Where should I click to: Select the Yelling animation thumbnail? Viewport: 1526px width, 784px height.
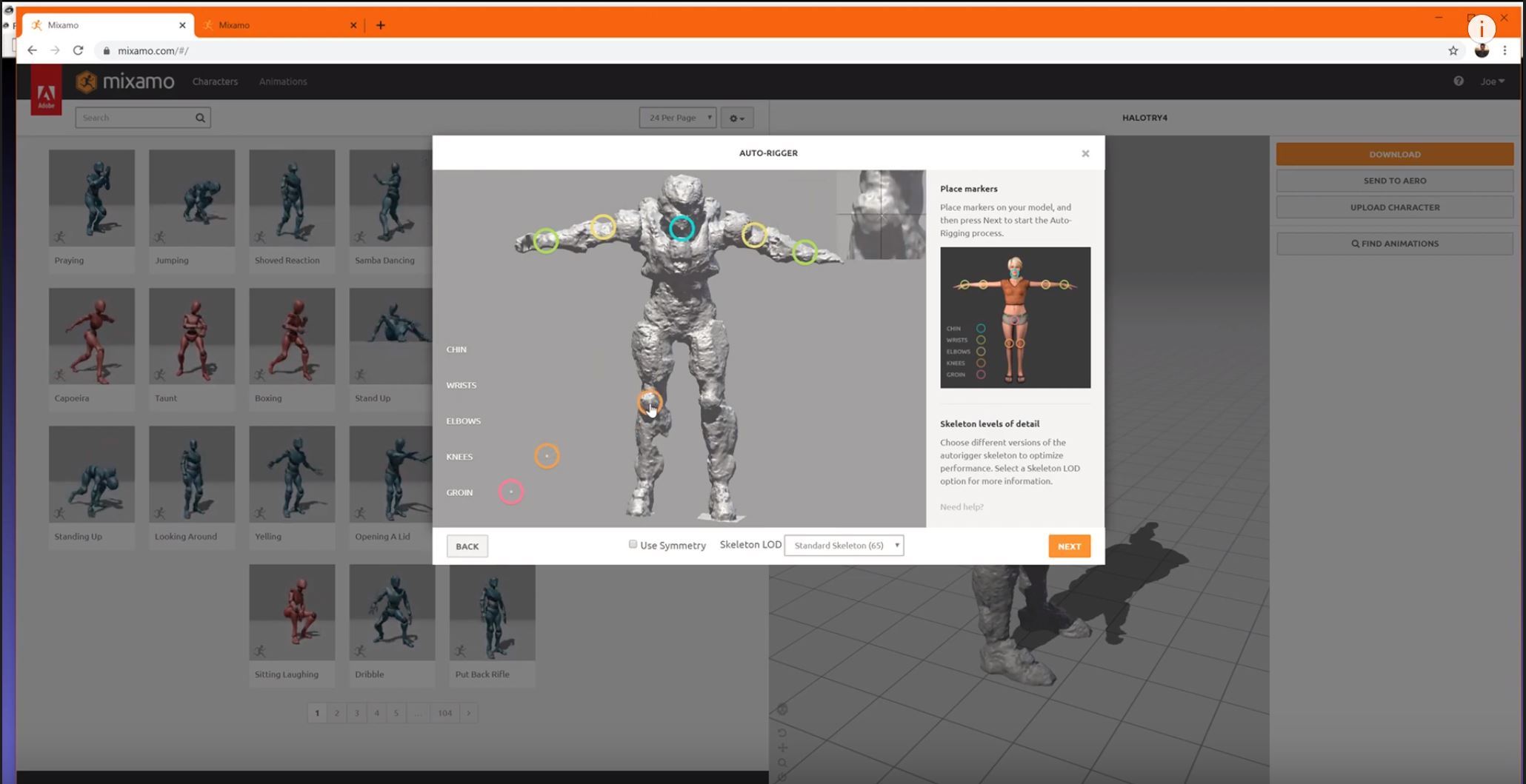tap(292, 474)
